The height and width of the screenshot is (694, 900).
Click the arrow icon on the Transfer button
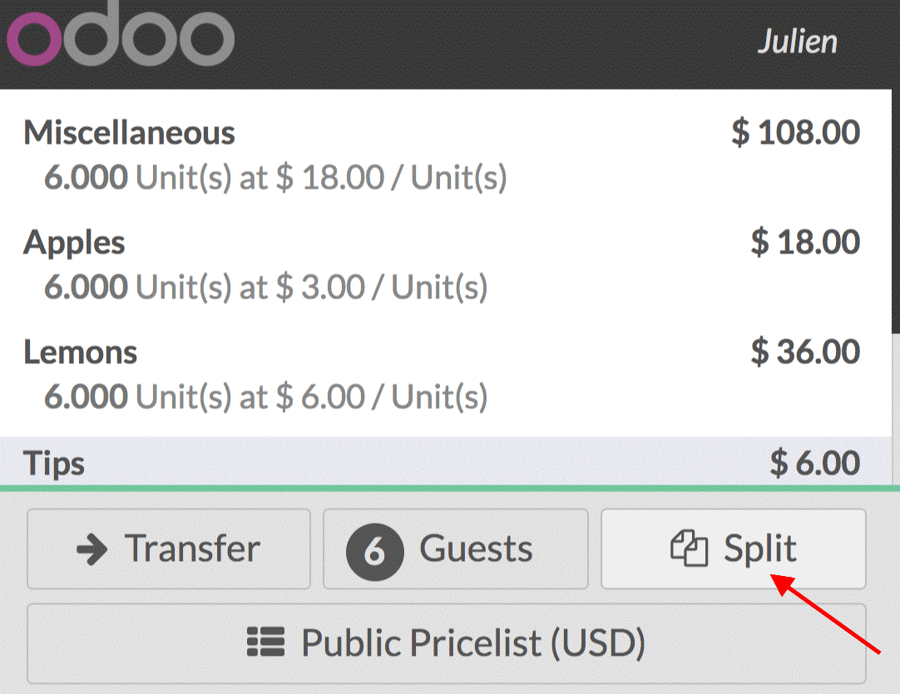(91, 548)
